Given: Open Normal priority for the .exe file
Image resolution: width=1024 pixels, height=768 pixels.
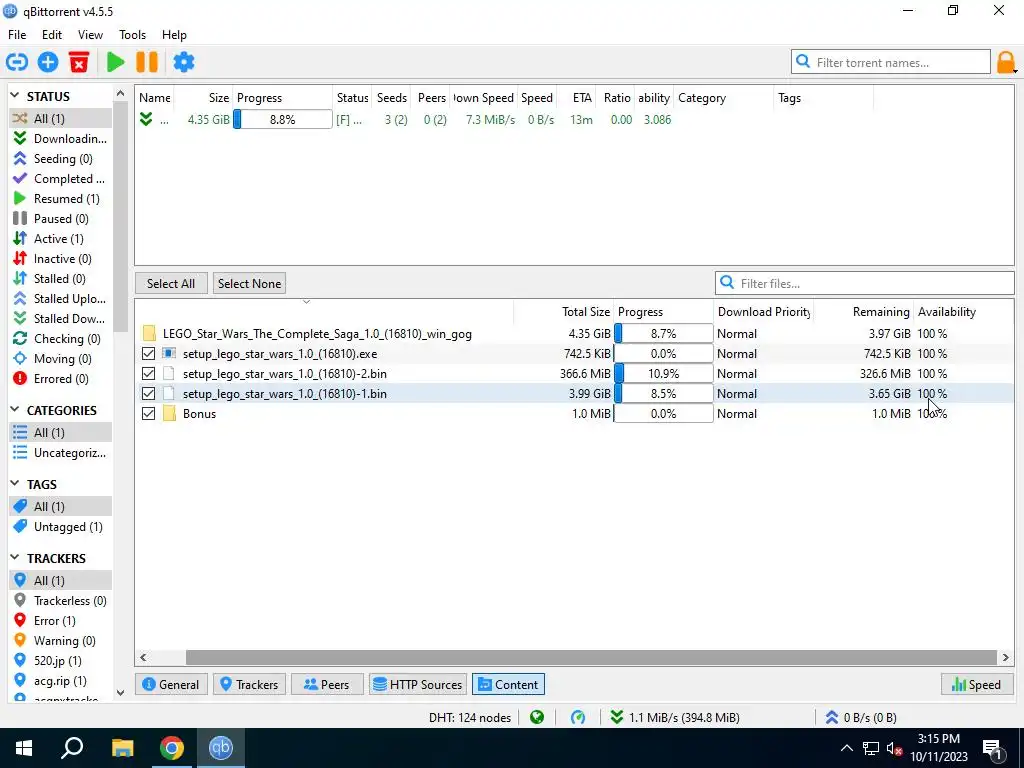Looking at the screenshot, I should (737, 354).
